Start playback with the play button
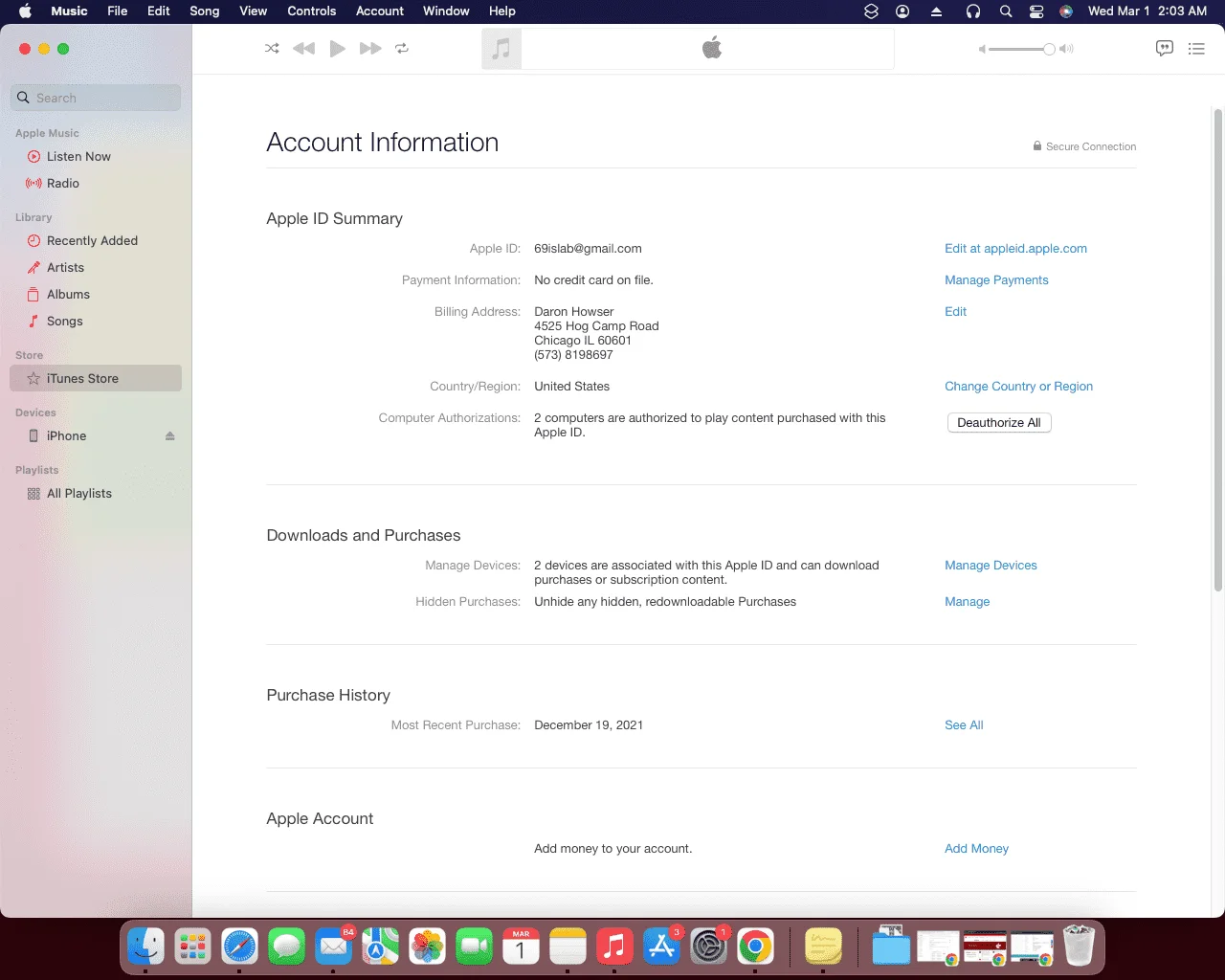This screenshot has width=1225, height=980. [x=337, y=48]
